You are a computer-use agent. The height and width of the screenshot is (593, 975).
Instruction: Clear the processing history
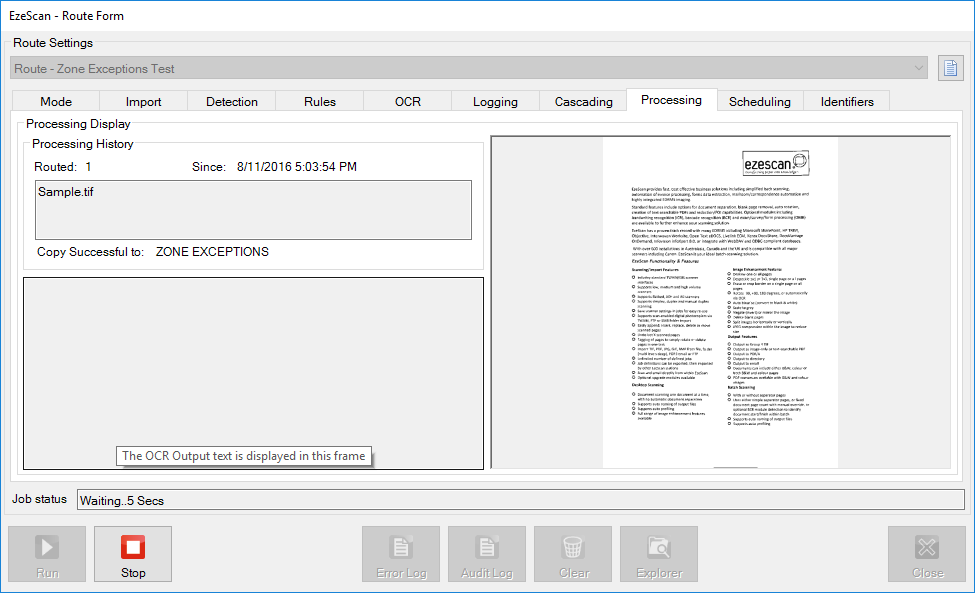[573, 554]
